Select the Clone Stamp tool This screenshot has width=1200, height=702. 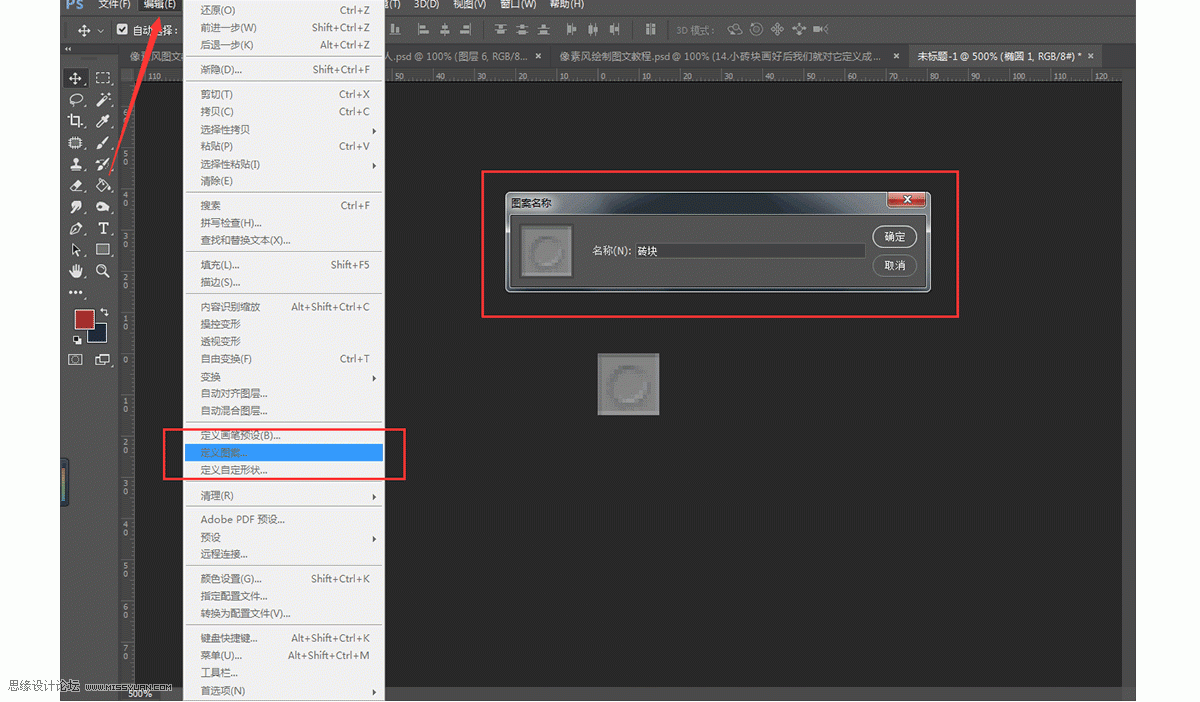point(76,164)
